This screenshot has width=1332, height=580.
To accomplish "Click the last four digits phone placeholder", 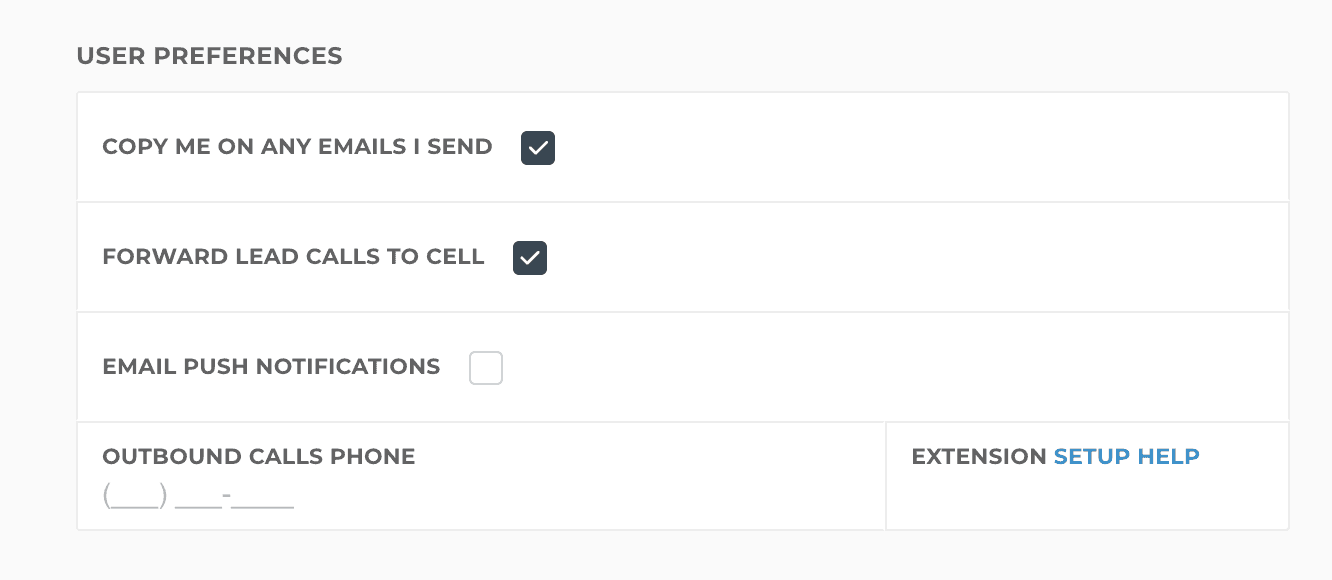I will pos(264,496).
